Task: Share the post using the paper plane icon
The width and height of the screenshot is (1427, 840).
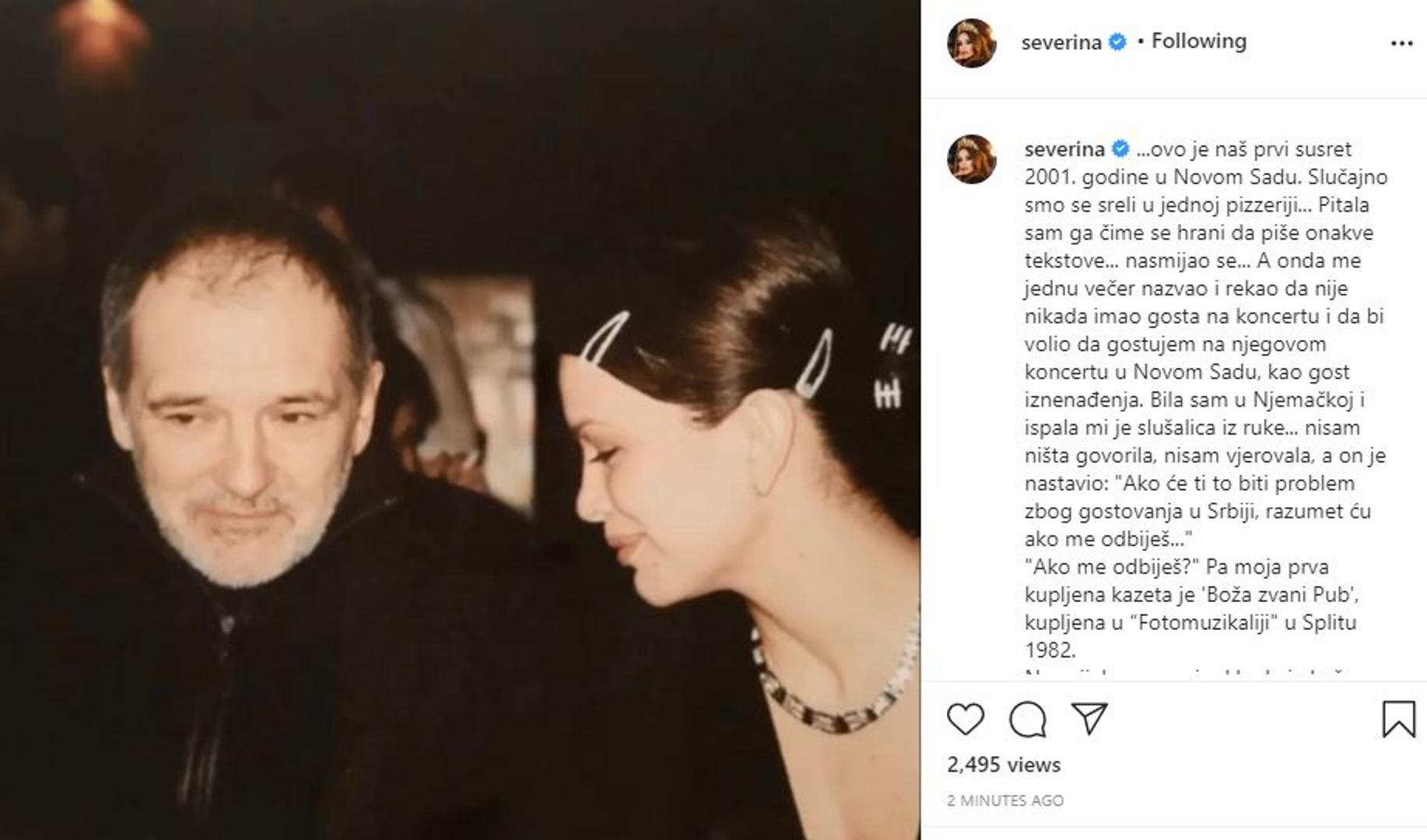Action: pyautogui.click(x=1089, y=719)
